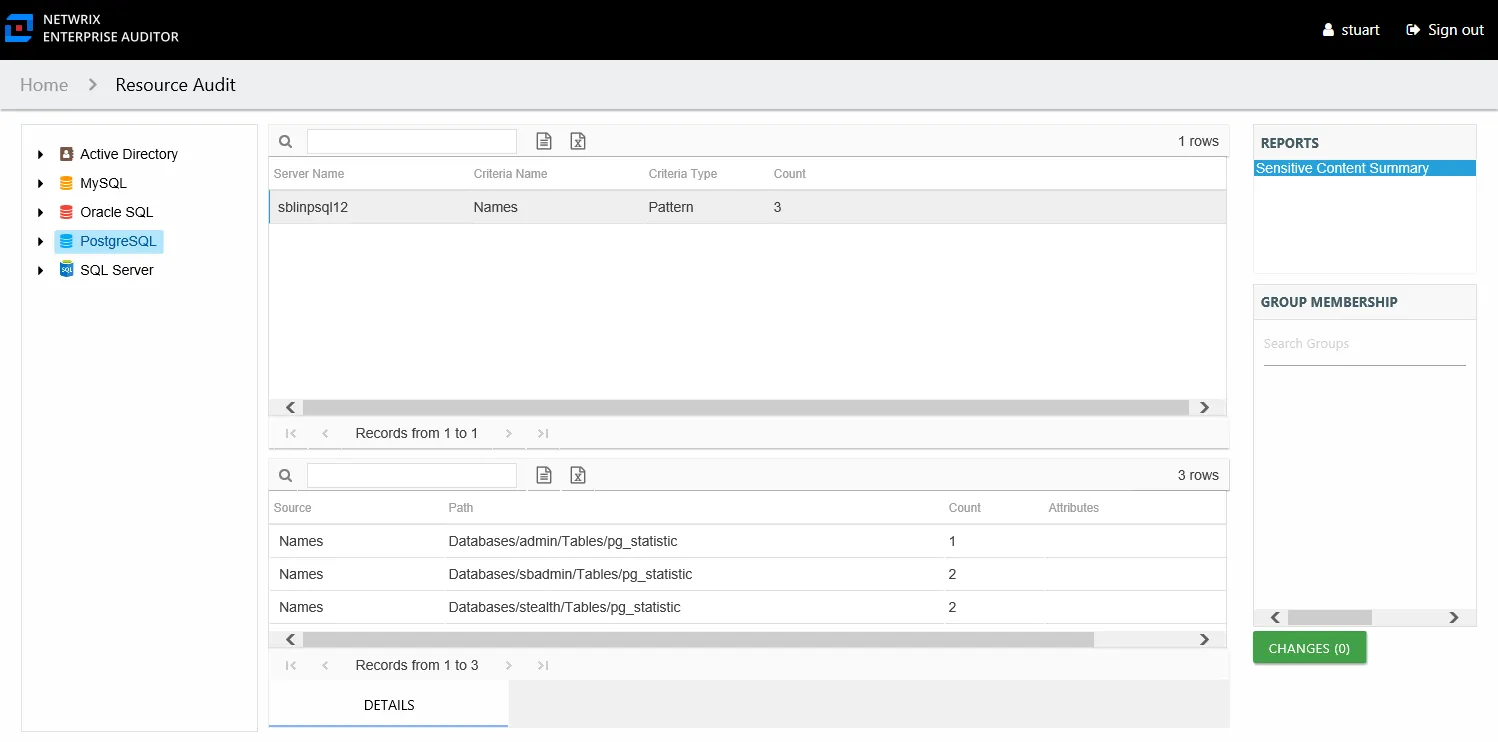Expand the MySQL tree node
Screen dimensions: 1498x742
pos(40,183)
